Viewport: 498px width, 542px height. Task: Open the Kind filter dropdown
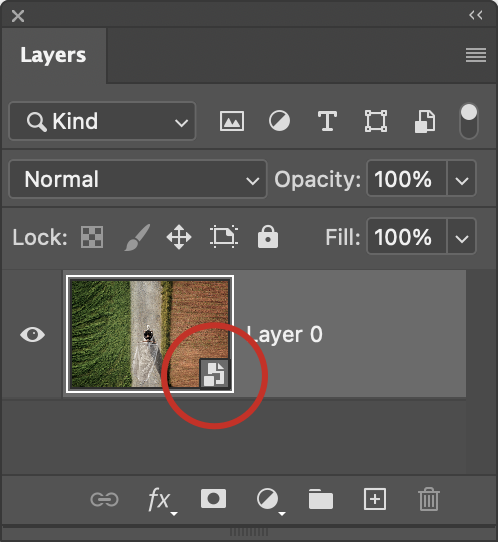point(102,121)
